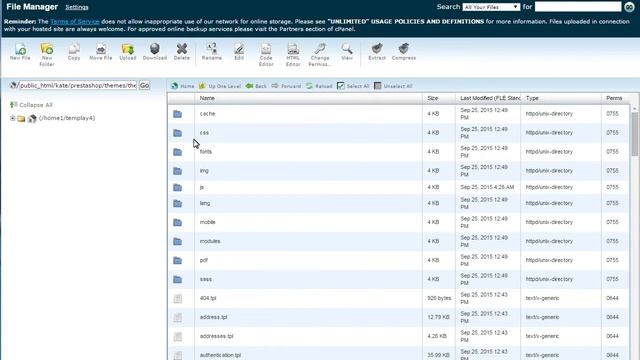Click Collapse All in folder tree
The height and width of the screenshot is (360, 640).
pyautogui.click(x=31, y=105)
